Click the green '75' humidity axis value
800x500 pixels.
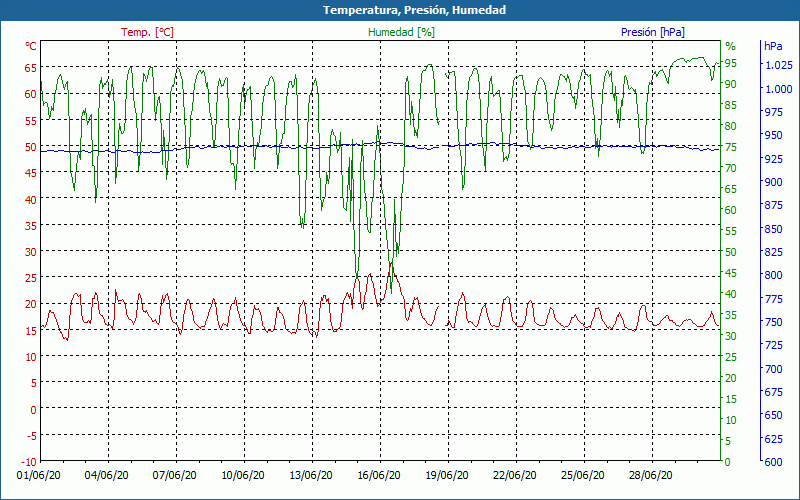coord(731,147)
